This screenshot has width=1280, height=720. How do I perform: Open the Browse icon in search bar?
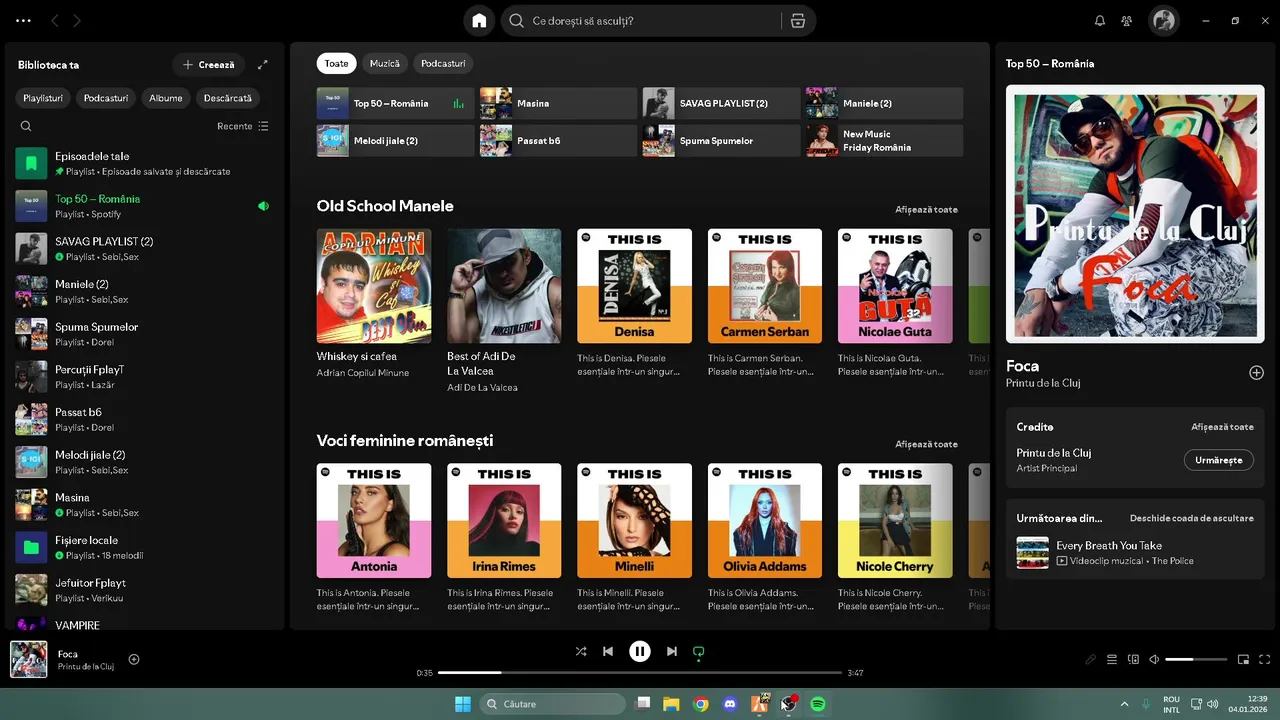pyautogui.click(x=797, y=20)
